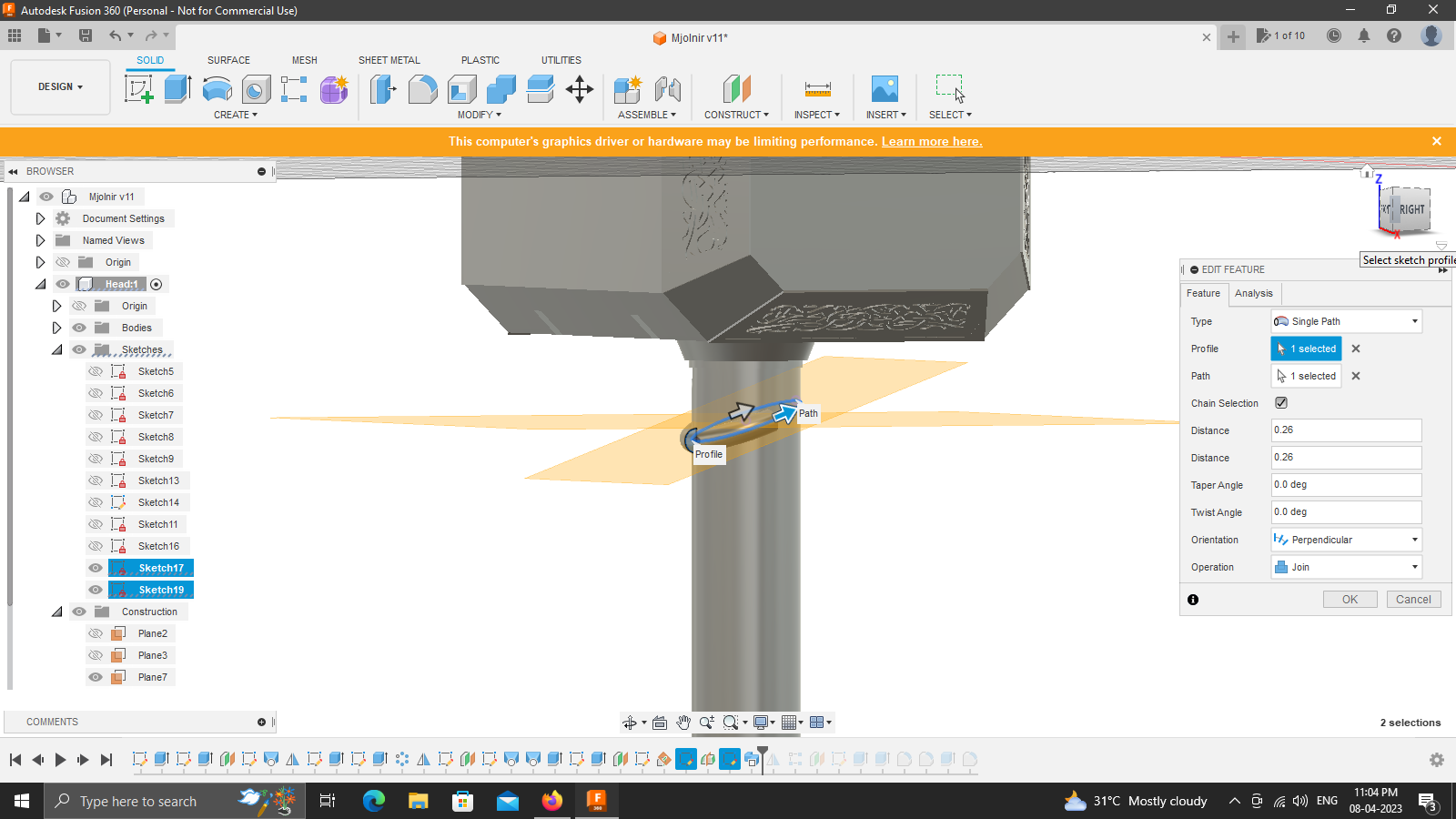
Task: Hide Sketch17 in the browser
Action: [95, 567]
